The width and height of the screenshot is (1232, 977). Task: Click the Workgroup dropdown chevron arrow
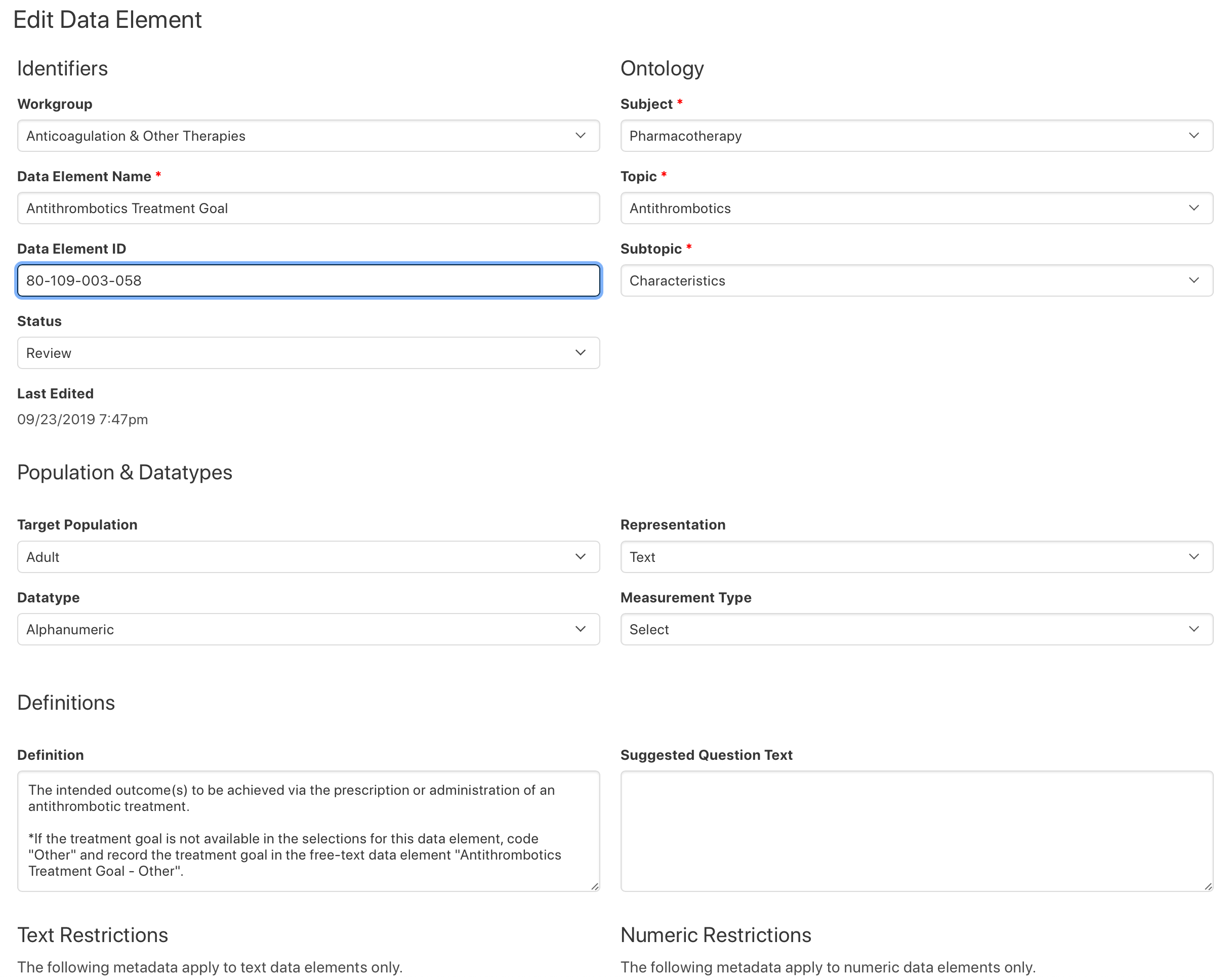pyautogui.click(x=581, y=136)
